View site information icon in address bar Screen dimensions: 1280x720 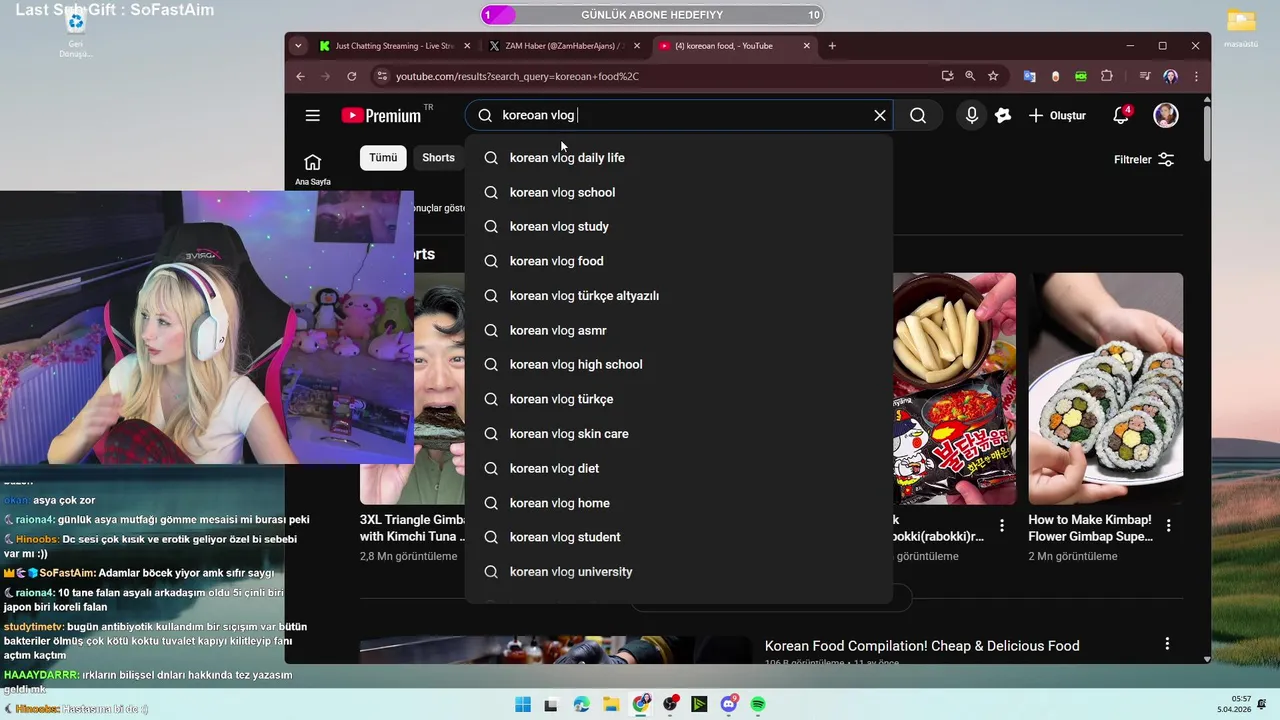coord(381,76)
